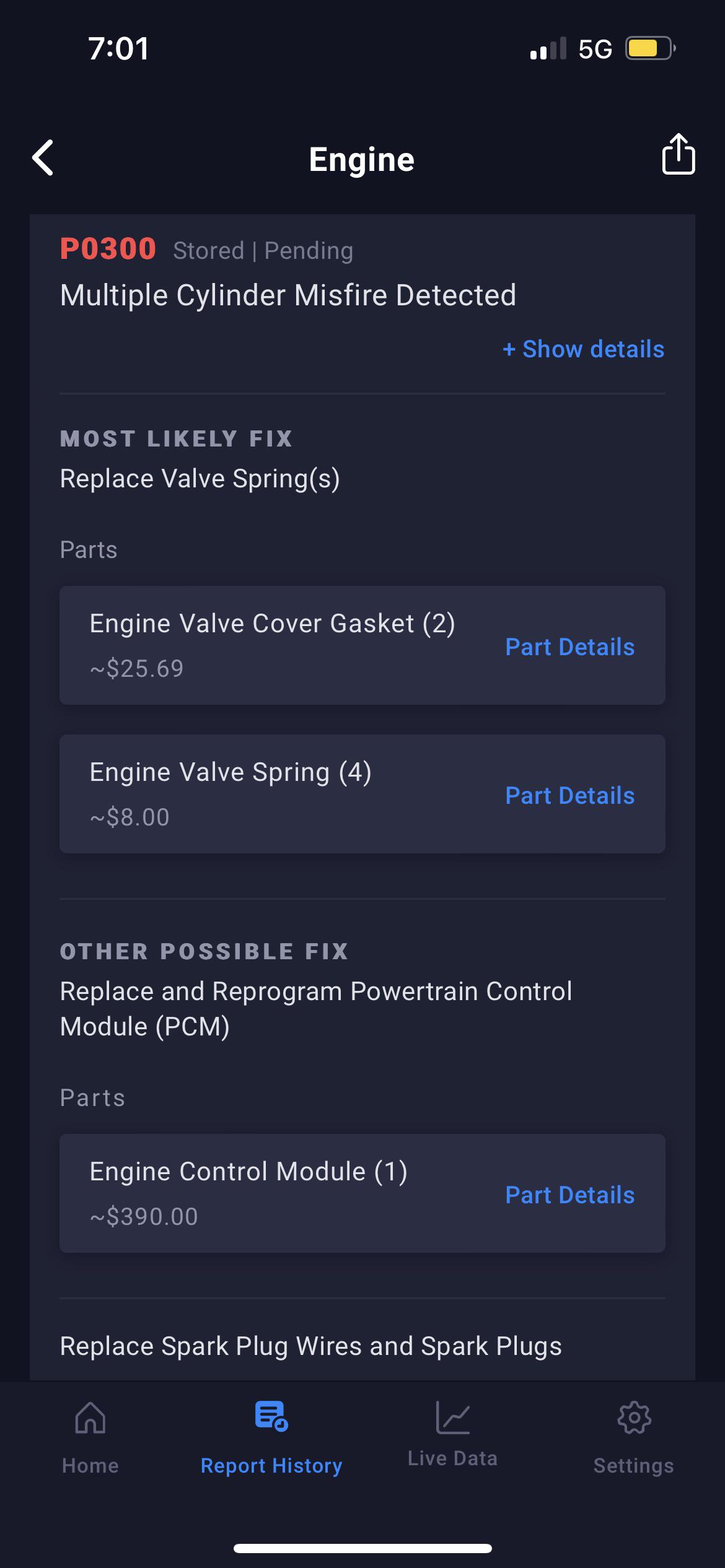Tap the back chevron to leave Engine report
Image resolution: width=725 pixels, height=1568 pixels.
[x=42, y=158]
